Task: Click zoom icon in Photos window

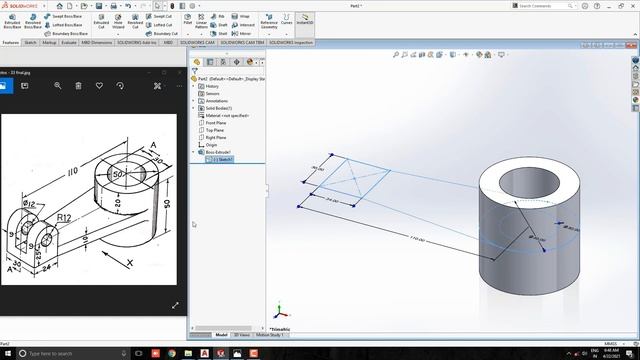Action: 58,86
